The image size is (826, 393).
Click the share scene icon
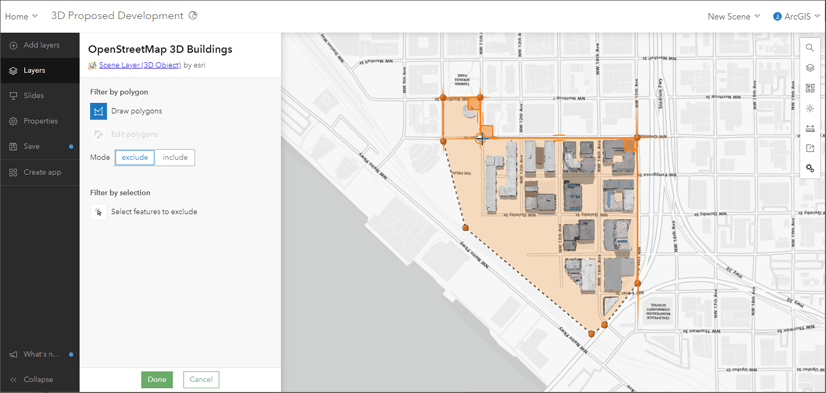coord(810,148)
